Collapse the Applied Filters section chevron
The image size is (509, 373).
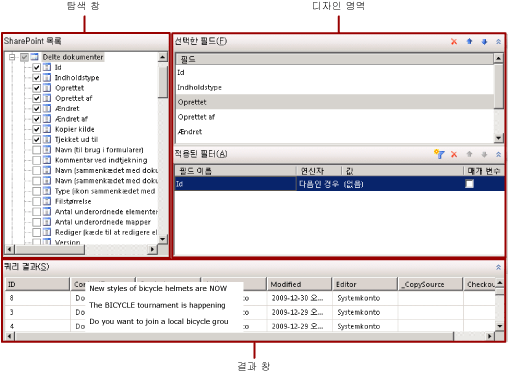pyautogui.click(x=498, y=154)
